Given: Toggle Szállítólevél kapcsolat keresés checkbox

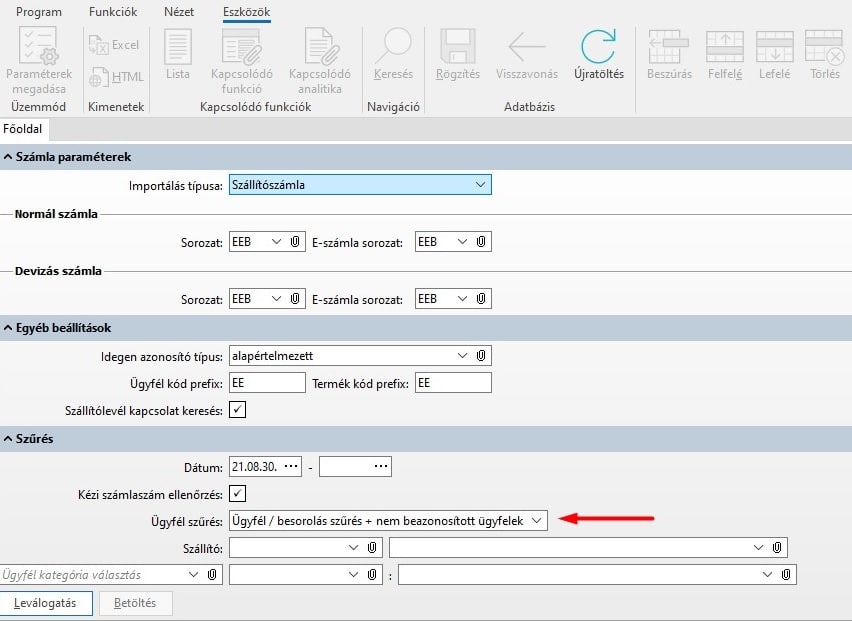Looking at the screenshot, I should 237,409.
